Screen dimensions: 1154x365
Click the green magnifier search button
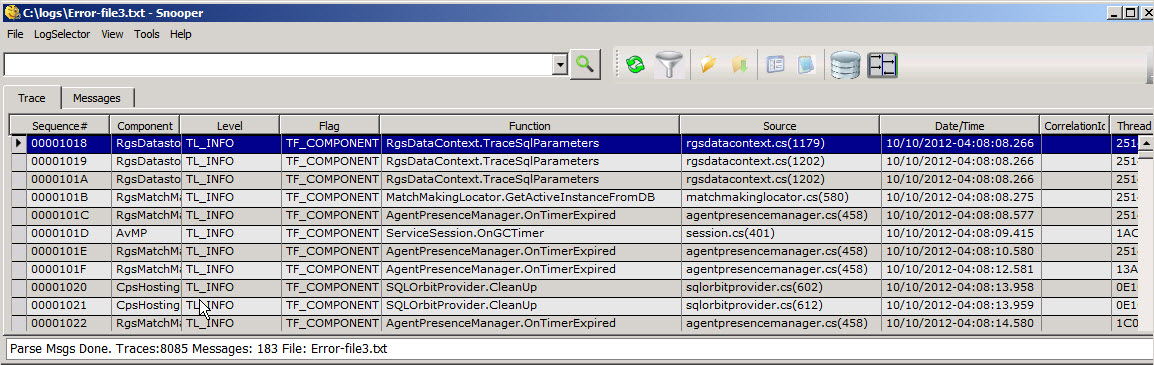[585, 65]
